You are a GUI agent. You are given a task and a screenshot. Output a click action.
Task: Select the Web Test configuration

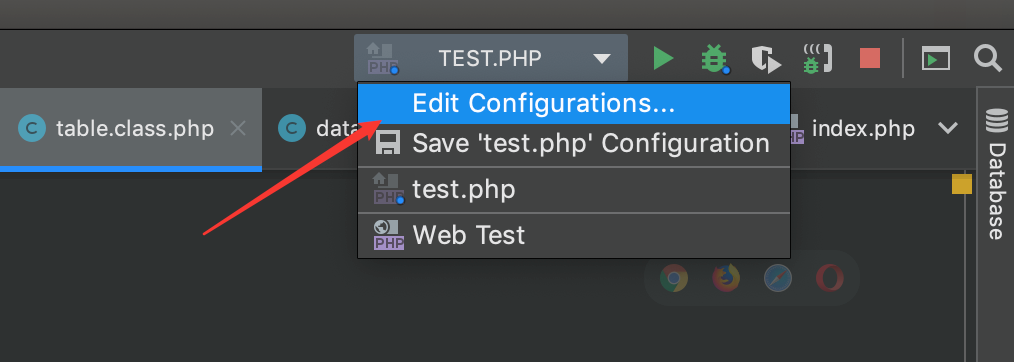[574, 235]
